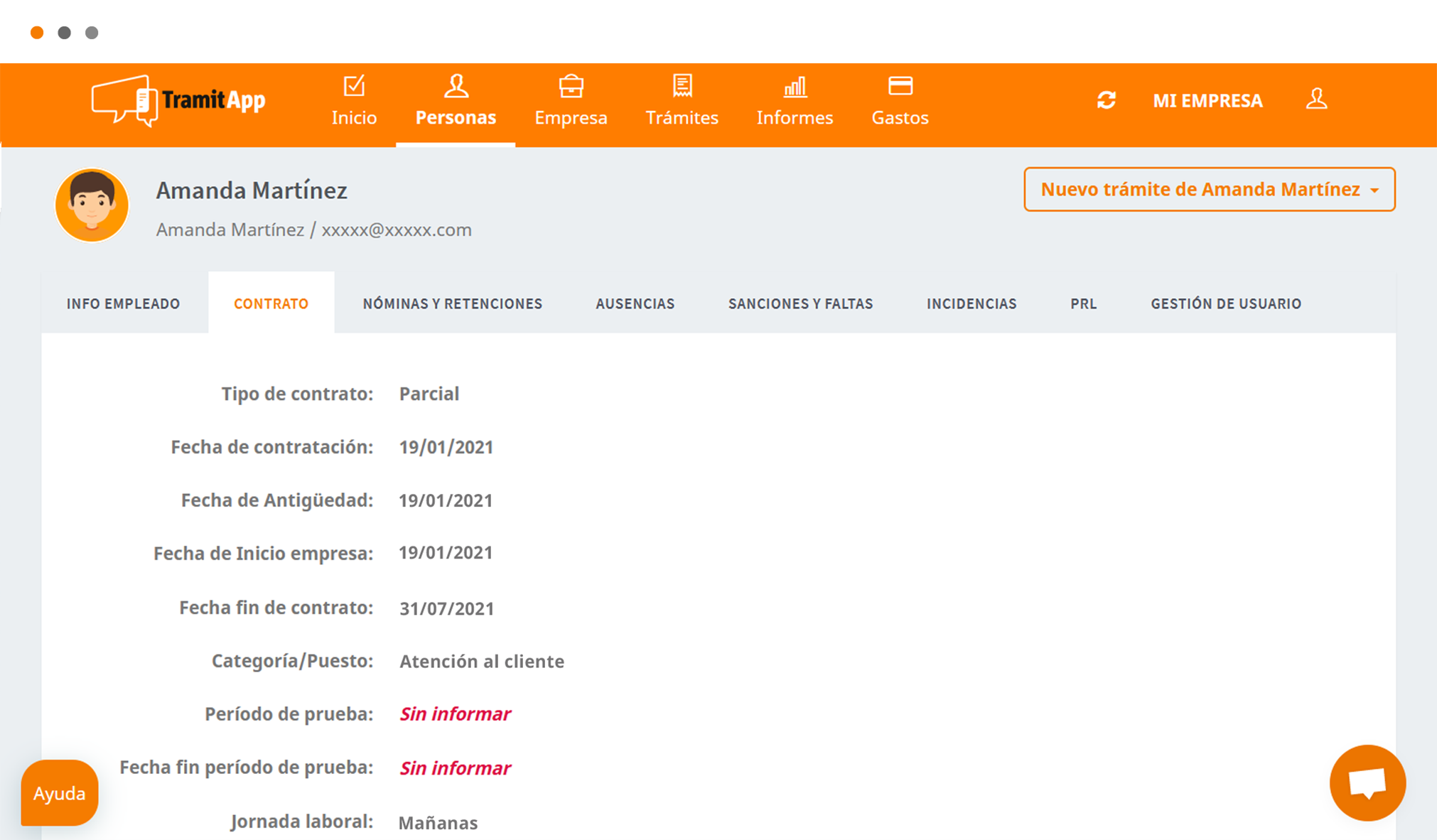Viewport: 1437px width, 840px height.
Task: Click Fecha de Inicio empresa value
Action: pyautogui.click(x=446, y=553)
